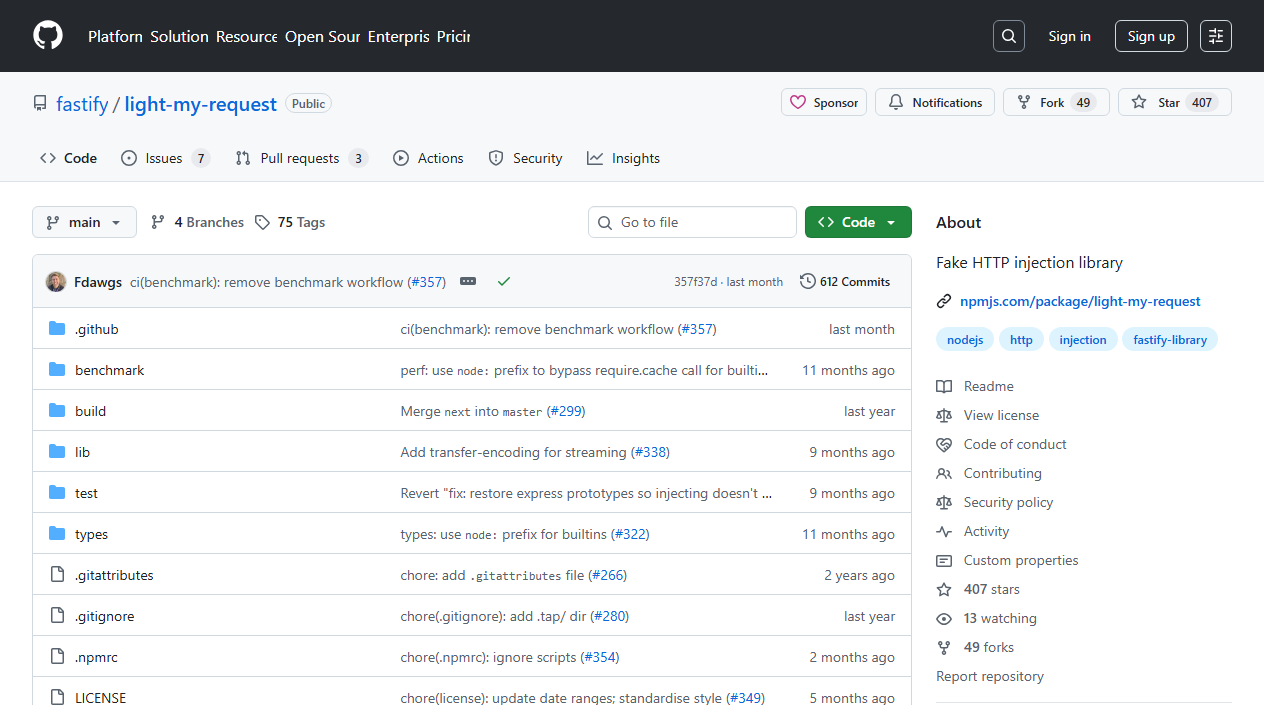Select the nodejs topic tag
Viewport: 1264px width, 705px height.
[x=965, y=340]
